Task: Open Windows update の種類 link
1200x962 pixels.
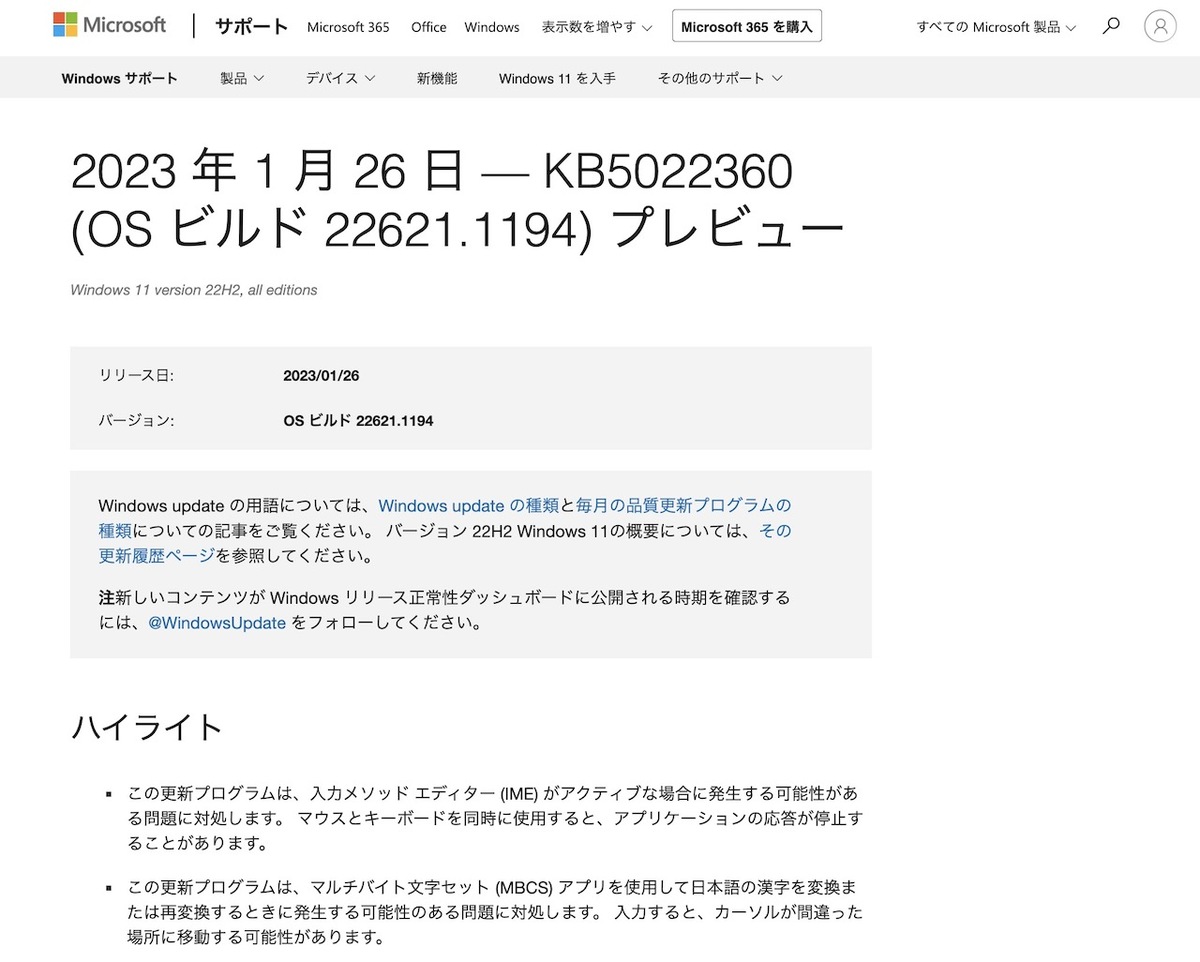Action: click(x=468, y=506)
